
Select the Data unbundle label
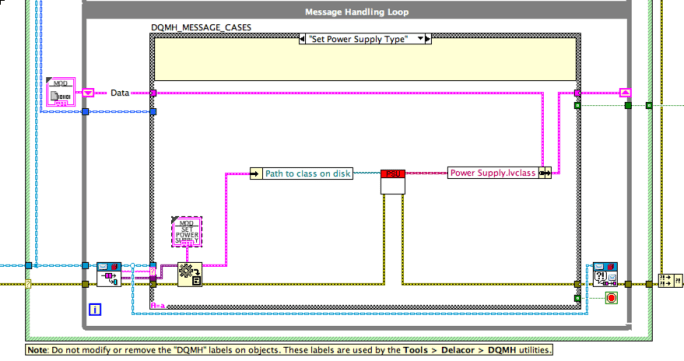120,93
